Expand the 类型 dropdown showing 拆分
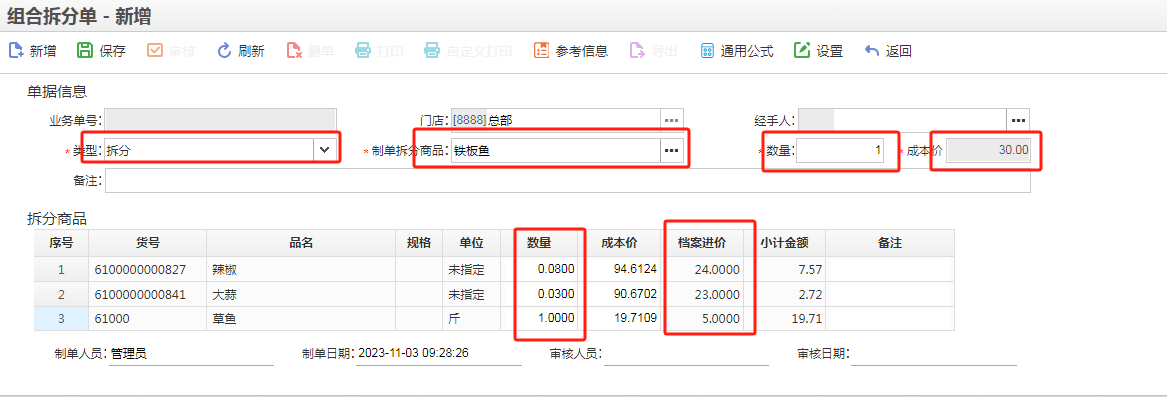 point(324,150)
